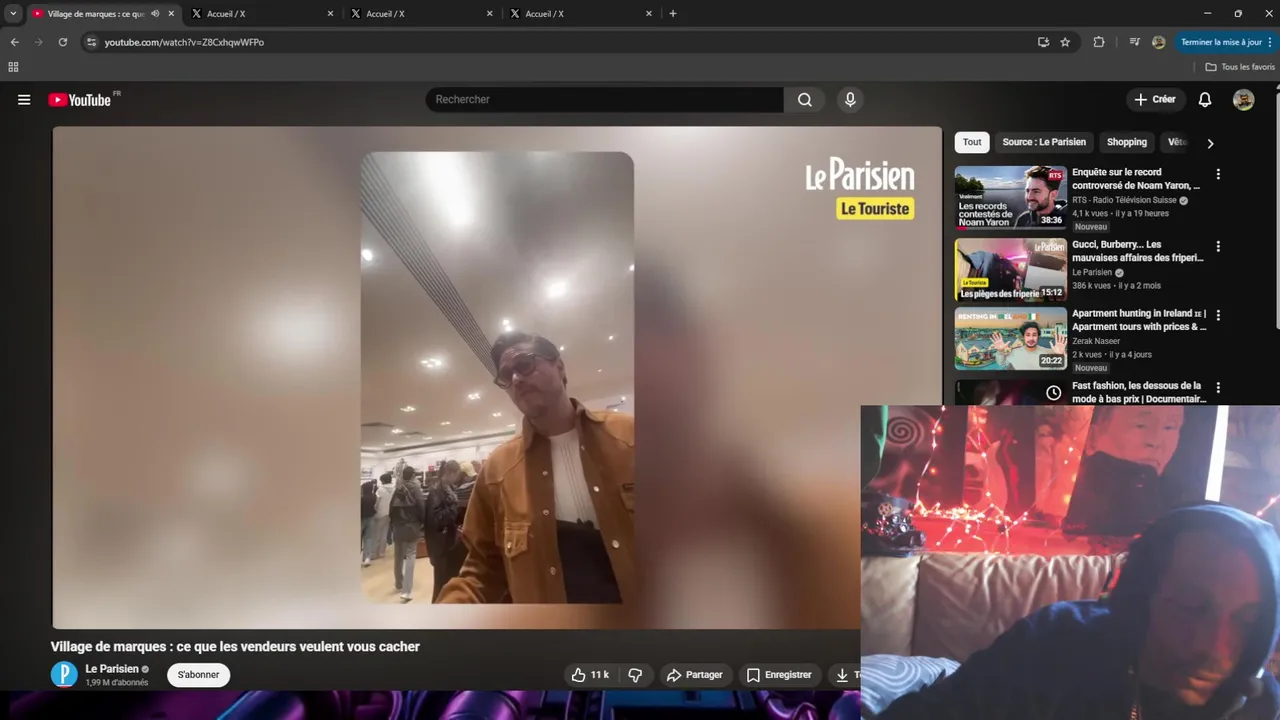Open options for Fast fashion video

point(1218,387)
